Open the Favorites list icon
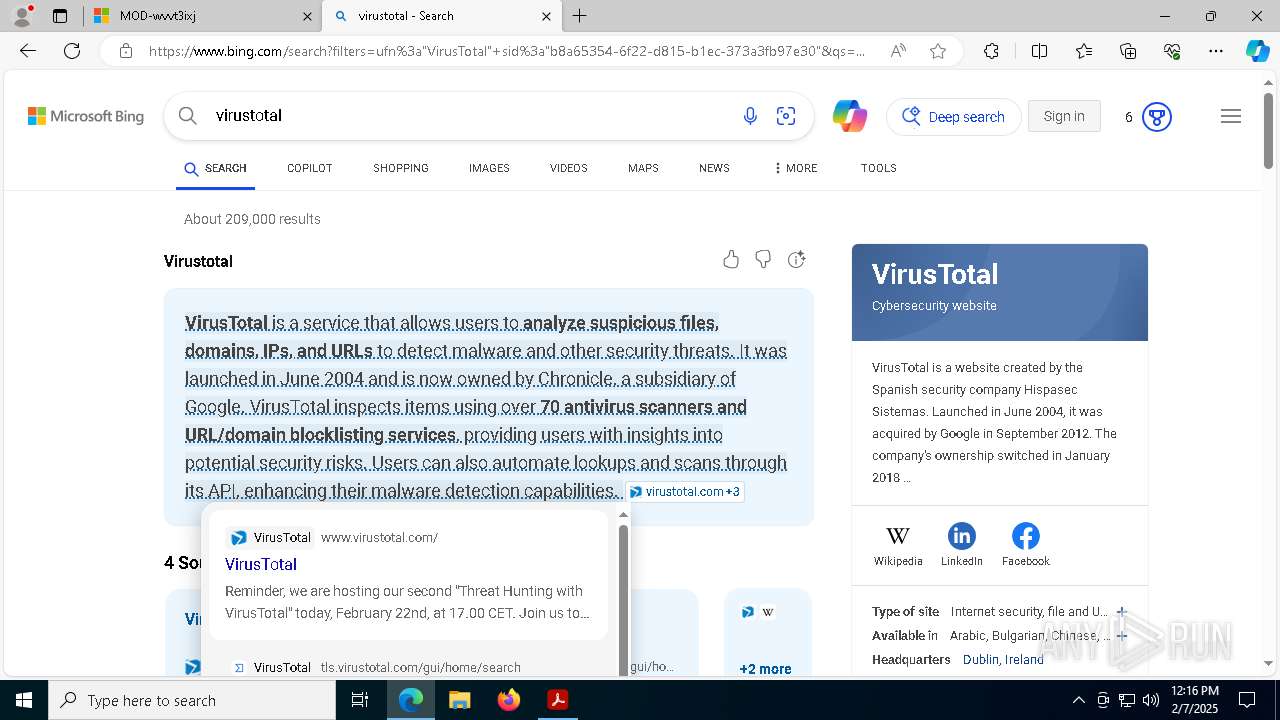Screen dimensions: 1280x720 click(x=1084, y=51)
